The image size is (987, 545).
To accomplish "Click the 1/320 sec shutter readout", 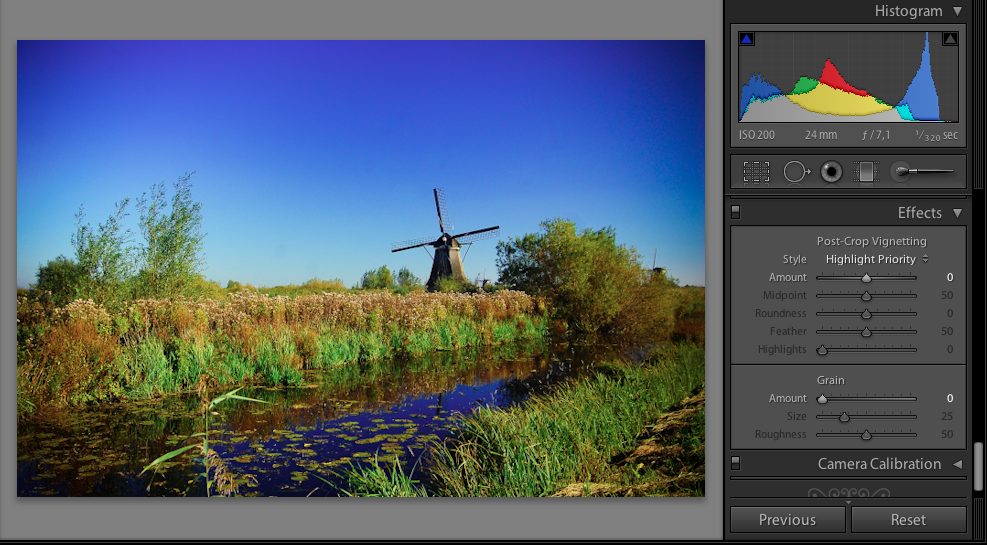I will pyautogui.click(x=936, y=135).
